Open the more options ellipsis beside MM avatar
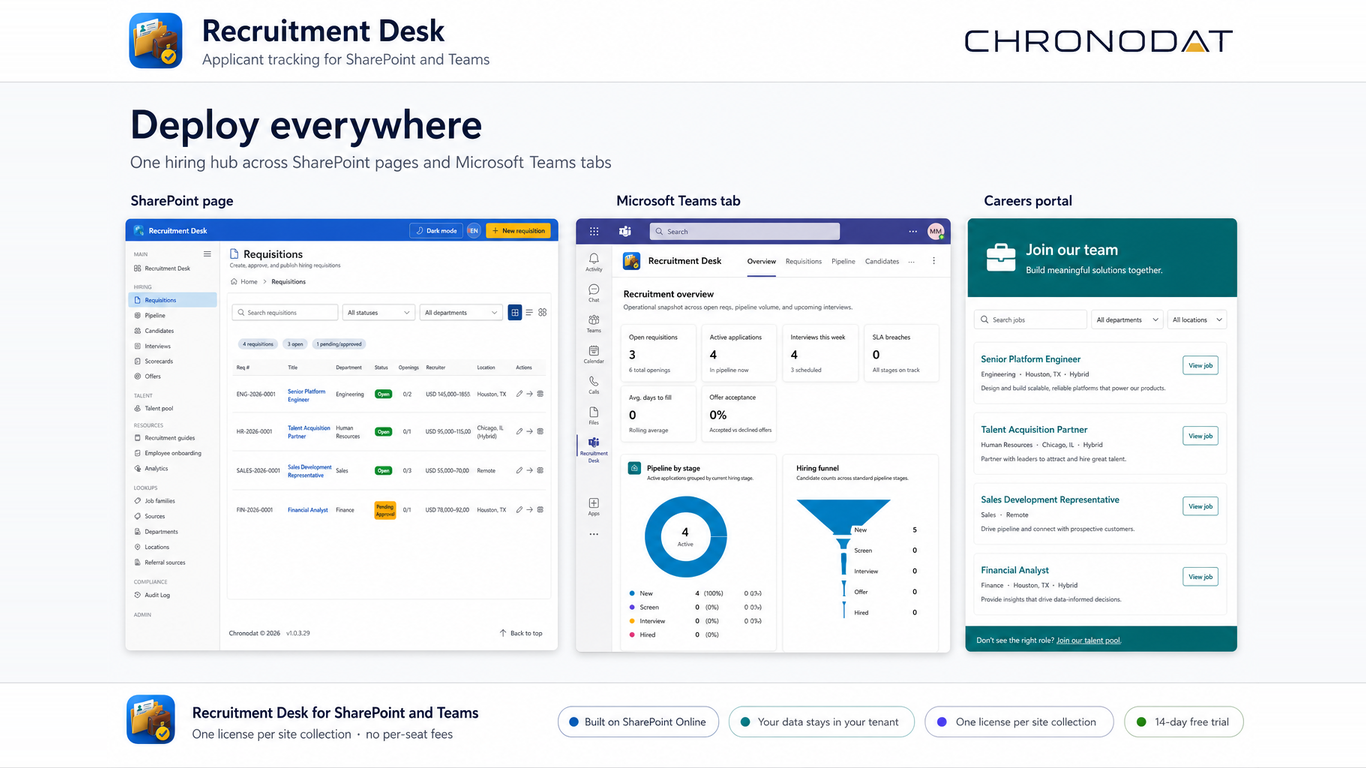The height and width of the screenshot is (768, 1366). point(912,231)
